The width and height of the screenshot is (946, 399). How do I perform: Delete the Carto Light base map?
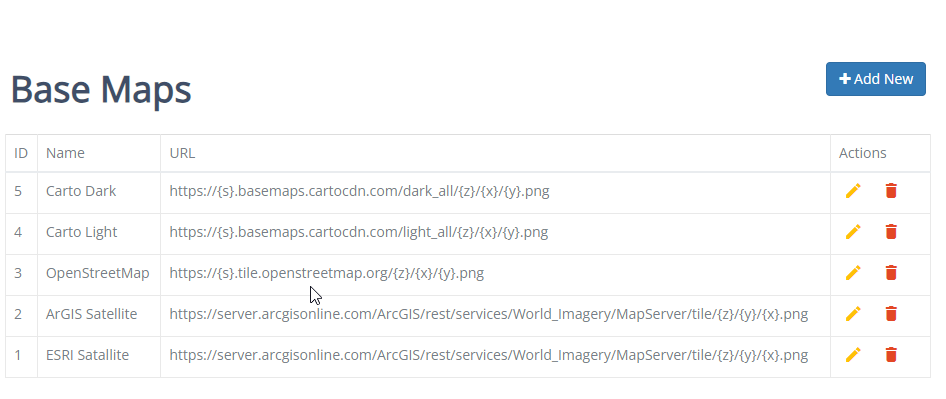tap(890, 232)
